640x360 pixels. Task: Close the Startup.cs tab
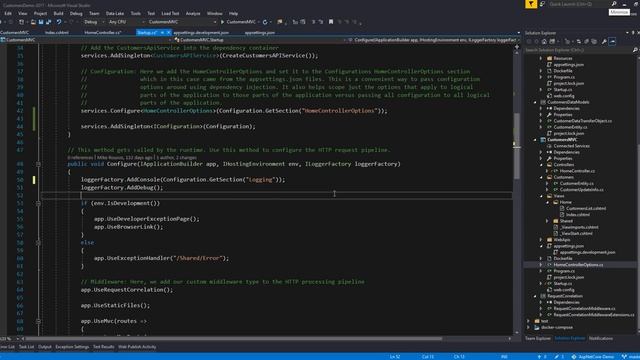169,32
